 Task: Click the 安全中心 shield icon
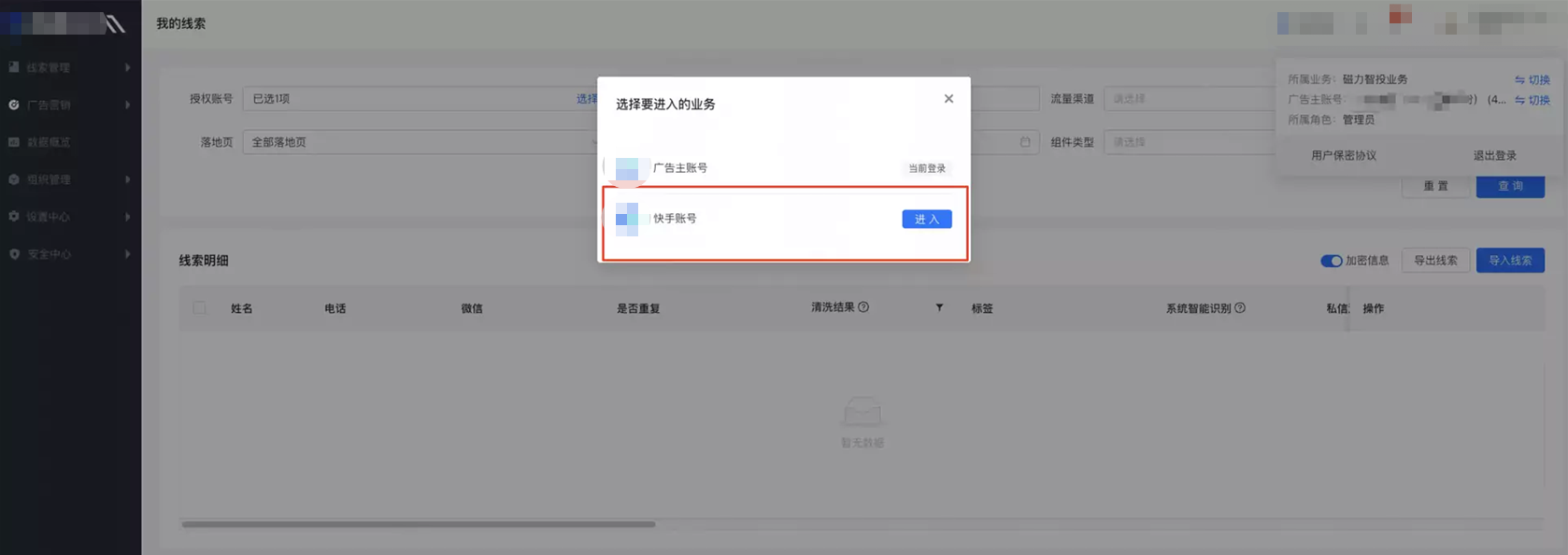[x=14, y=254]
